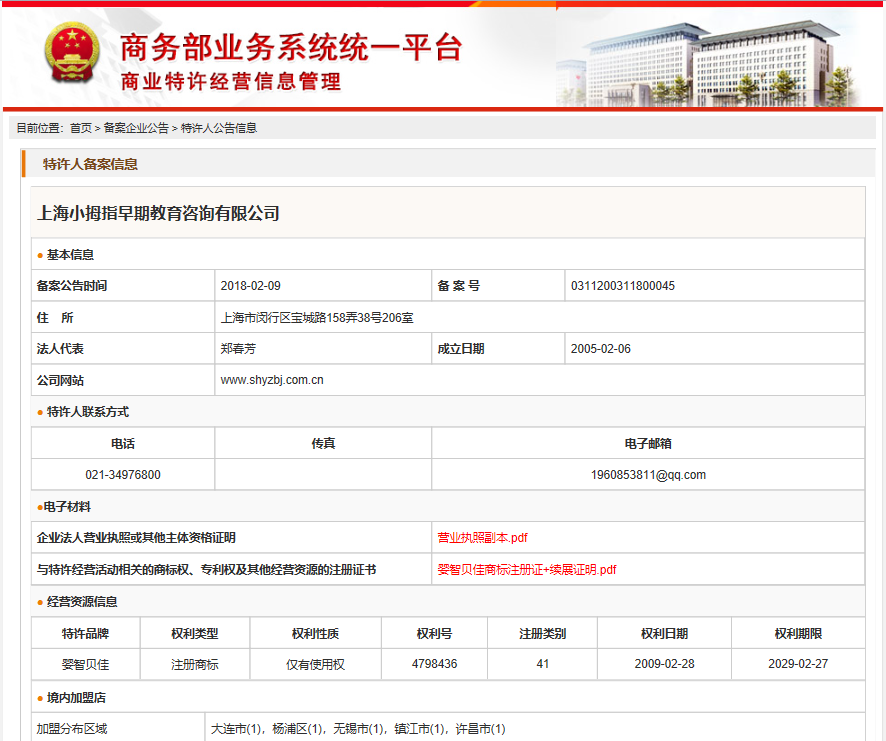
Task: Click the 加盟分布区域 label
Action: click(x=72, y=729)
